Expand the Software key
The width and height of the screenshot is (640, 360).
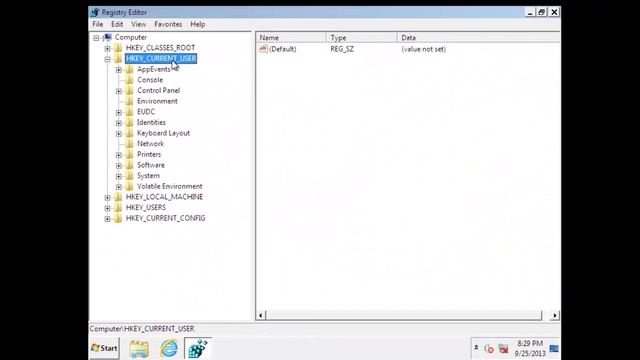coord(119,165)
